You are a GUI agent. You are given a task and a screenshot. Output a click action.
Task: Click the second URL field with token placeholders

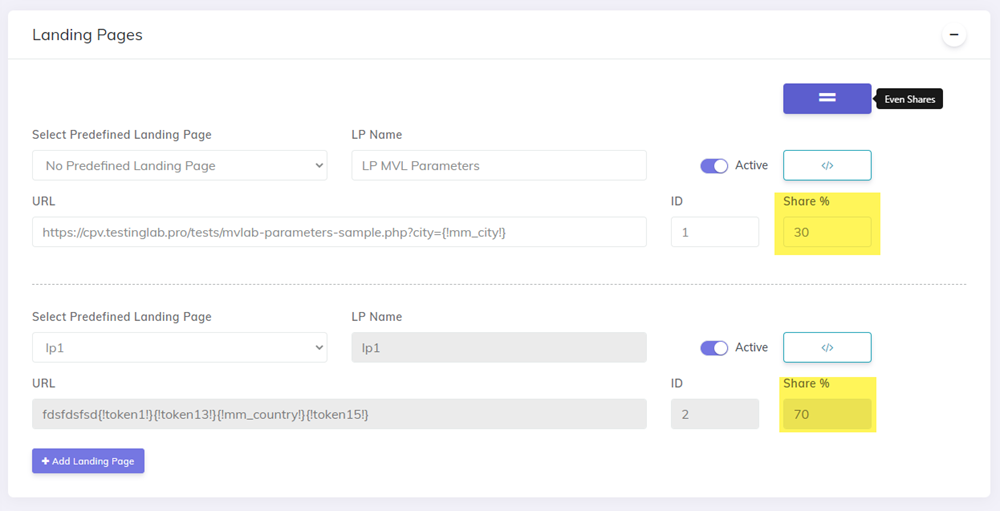click(339, 414)
